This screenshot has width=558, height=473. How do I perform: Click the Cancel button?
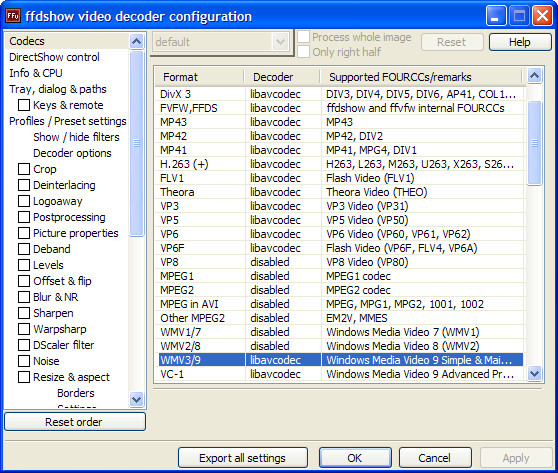tap(435, 458)
